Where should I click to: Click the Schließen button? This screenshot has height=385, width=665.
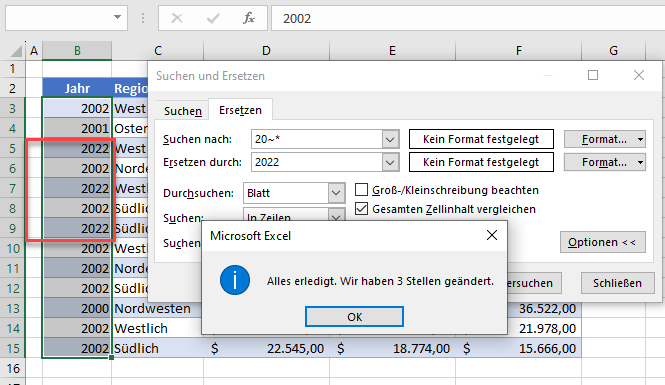point(617,283)
